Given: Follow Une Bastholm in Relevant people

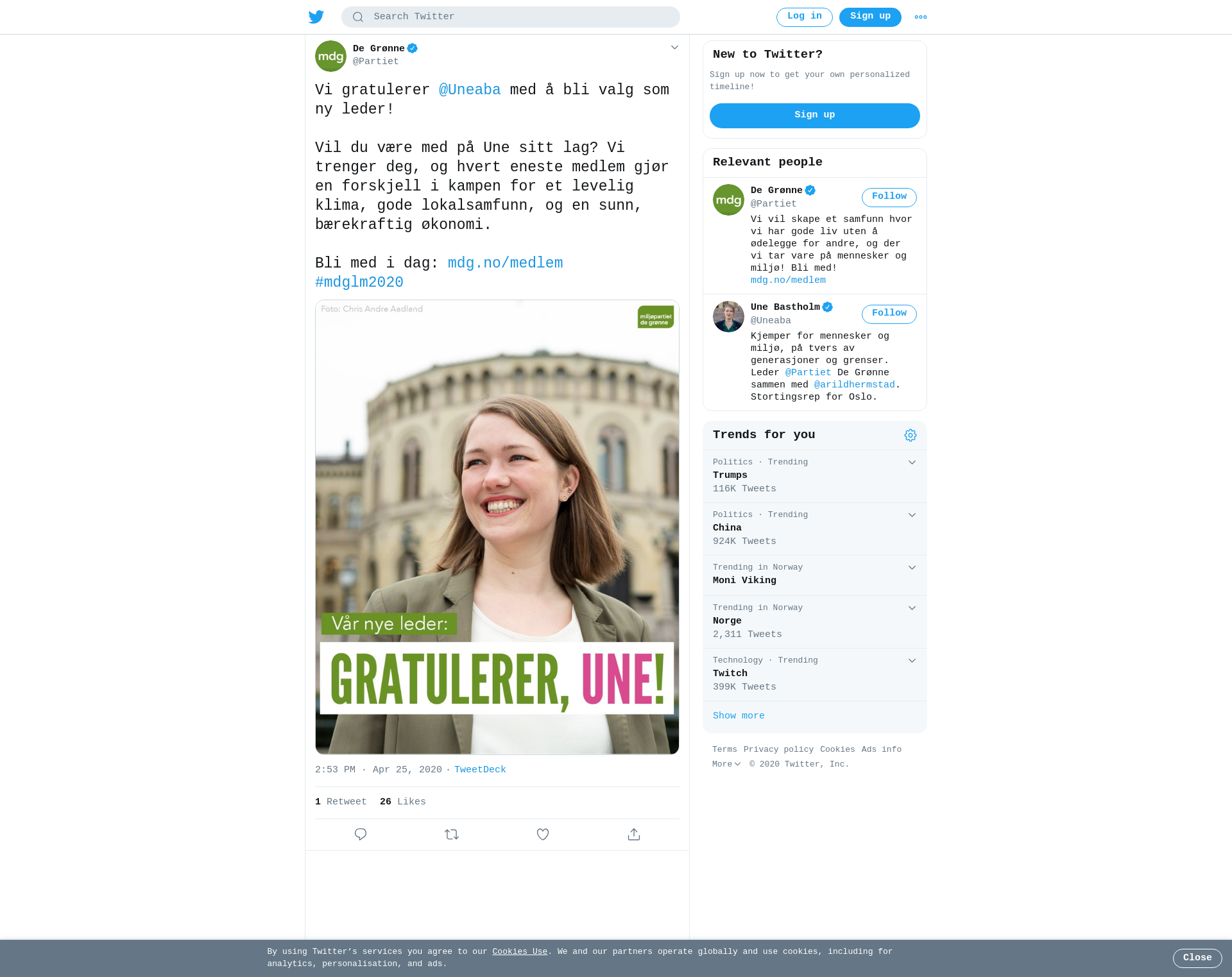Looking at the screenshot, I should point(889,314).
